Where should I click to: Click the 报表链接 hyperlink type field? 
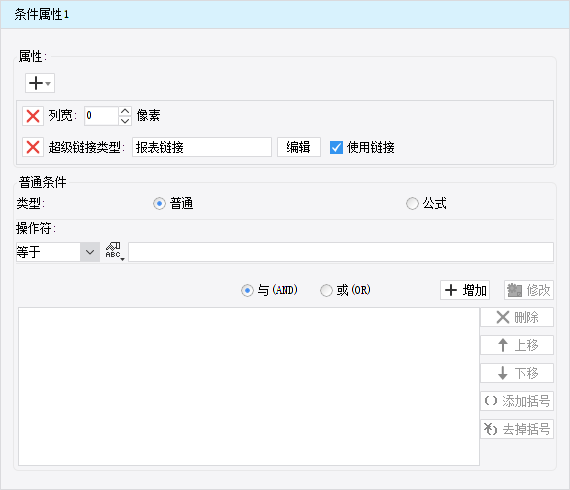202,147
